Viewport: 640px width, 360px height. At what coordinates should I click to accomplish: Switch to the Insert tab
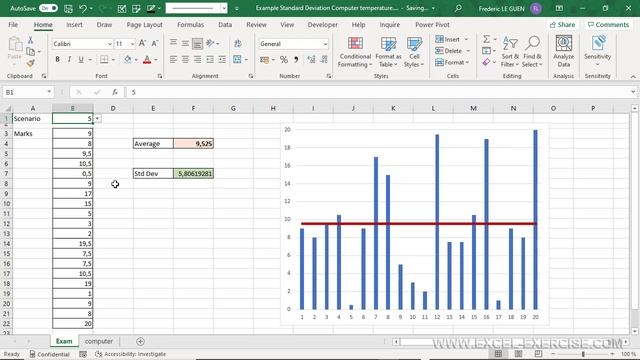[x=74, y=24]
